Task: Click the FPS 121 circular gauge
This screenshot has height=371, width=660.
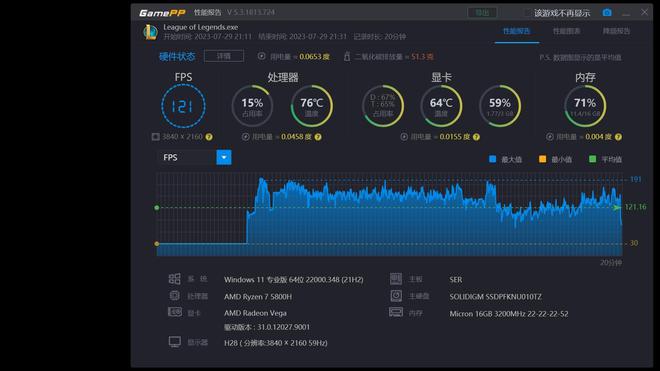Action: [x=183, y=106]
